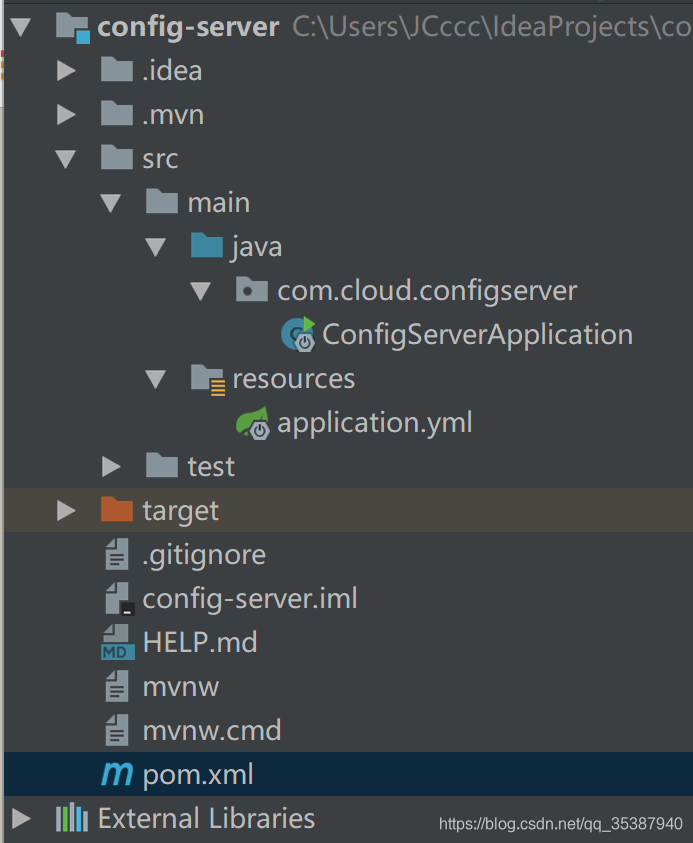Viewport: 693px width, 843px height.
Task: Expand the .idea folder
Action: [x=66, y=70]
